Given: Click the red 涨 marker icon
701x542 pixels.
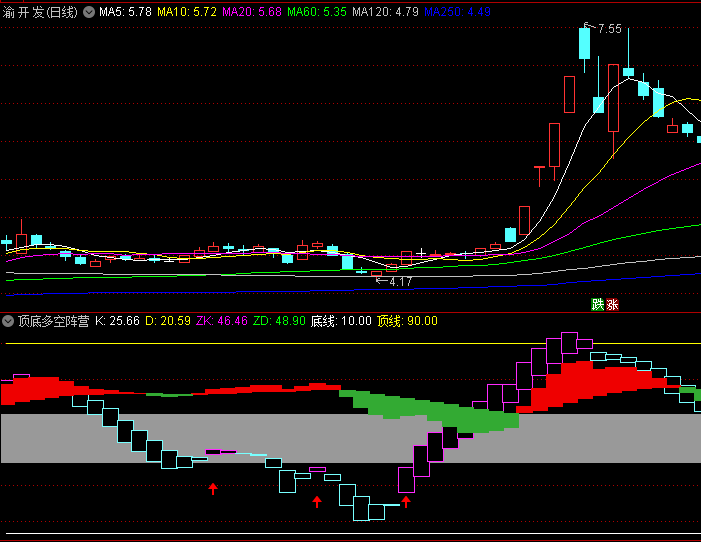Looking at the screenshot, I should (612, 305).
